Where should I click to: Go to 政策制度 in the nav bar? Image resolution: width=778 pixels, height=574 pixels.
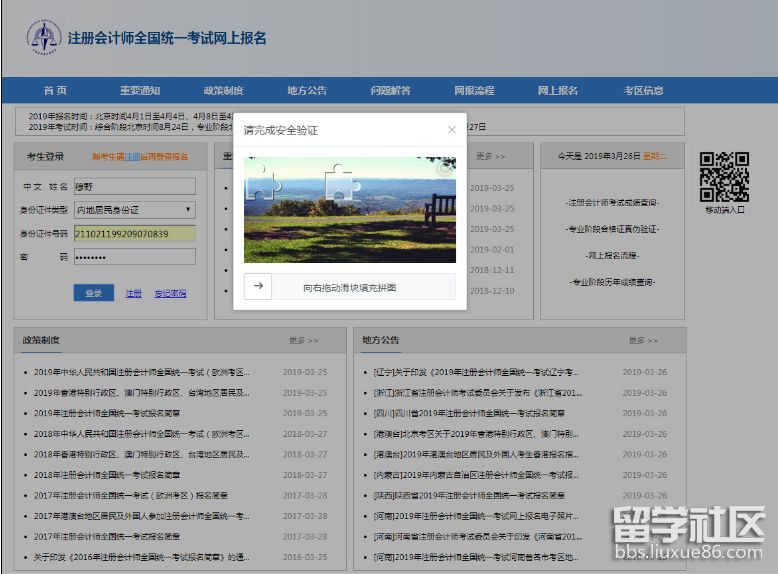pyautogui.click(x=223, y=91)
